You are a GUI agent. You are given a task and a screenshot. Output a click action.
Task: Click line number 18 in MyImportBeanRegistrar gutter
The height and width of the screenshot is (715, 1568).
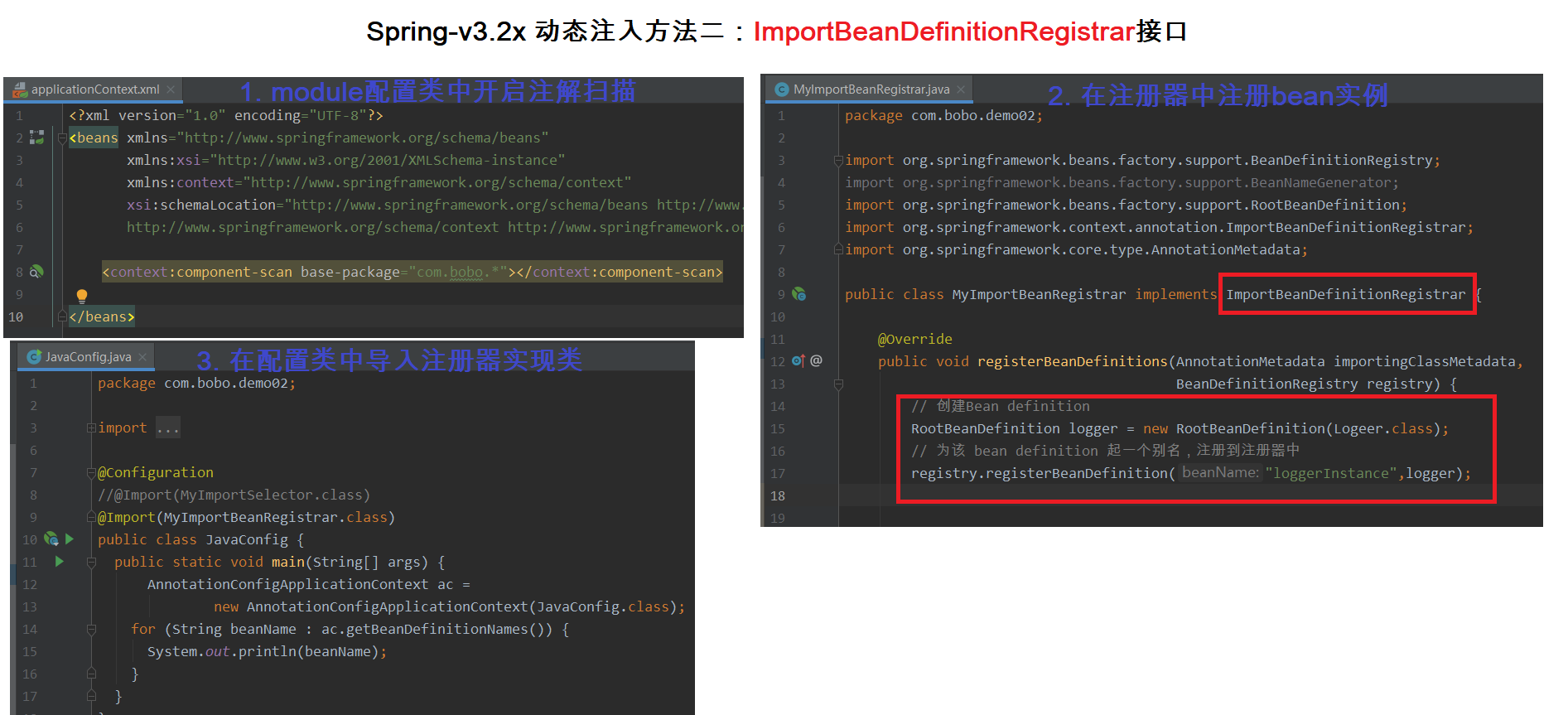click(778, 495)
